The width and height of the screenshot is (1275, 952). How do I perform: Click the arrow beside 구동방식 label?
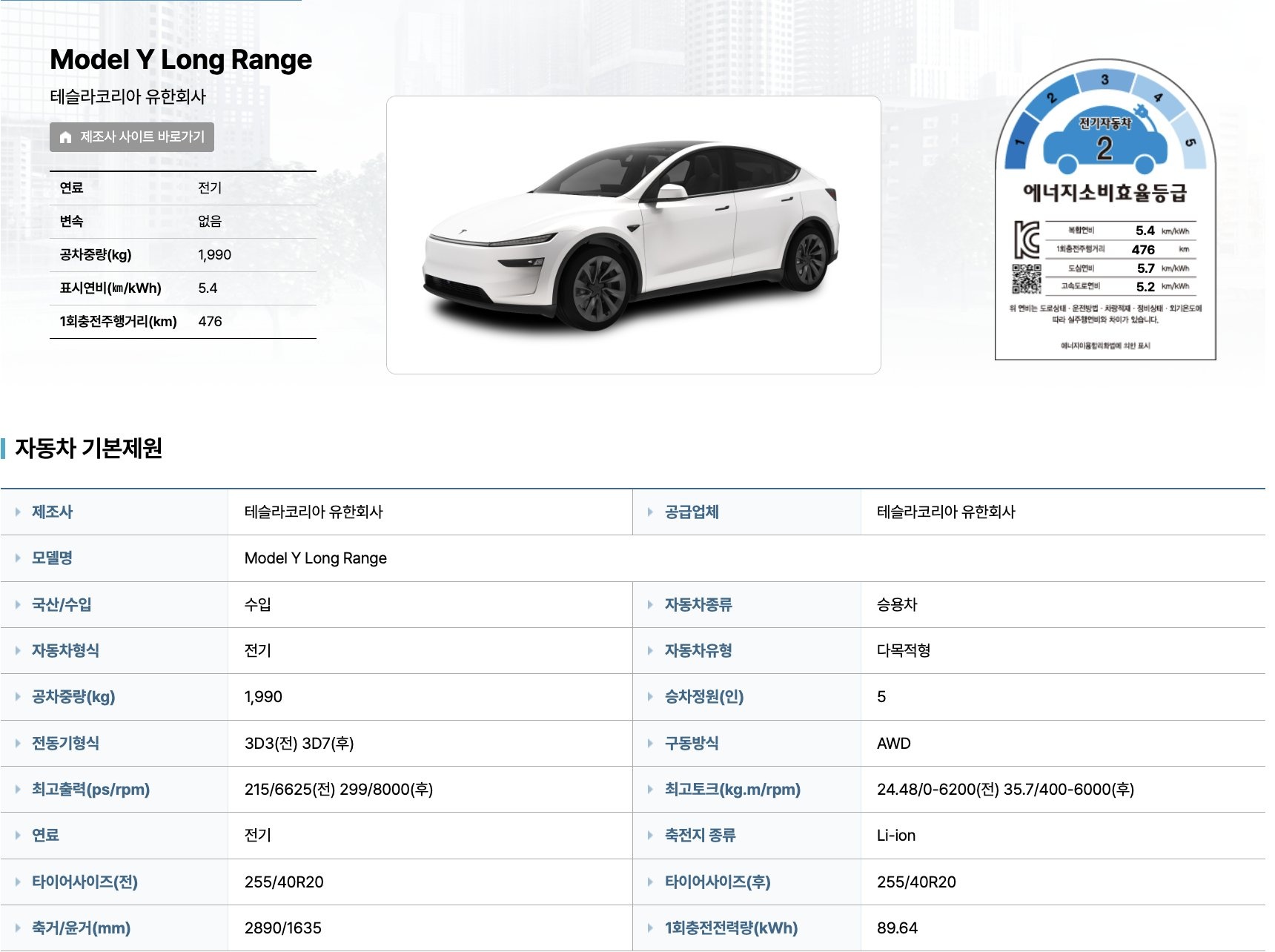tap(650, 743)
